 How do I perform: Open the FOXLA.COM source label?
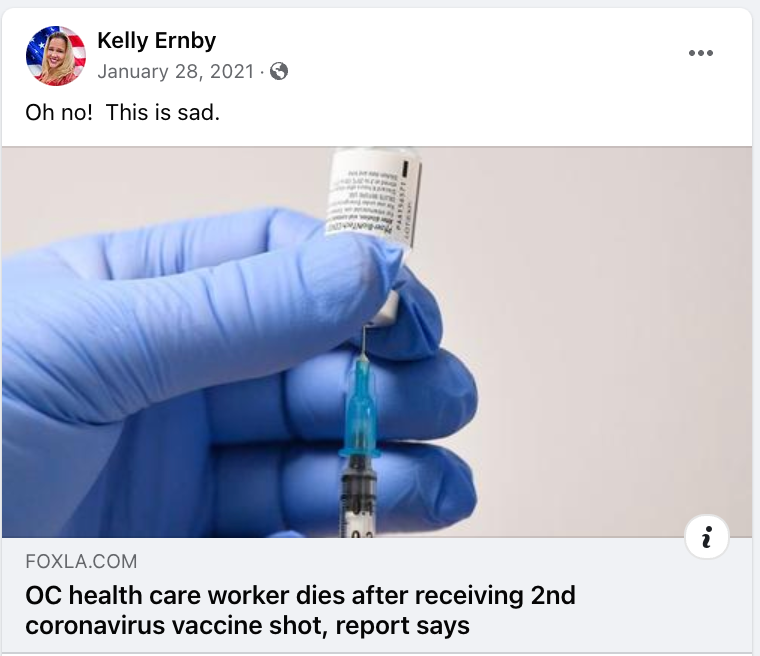click(x=81, y=561)
